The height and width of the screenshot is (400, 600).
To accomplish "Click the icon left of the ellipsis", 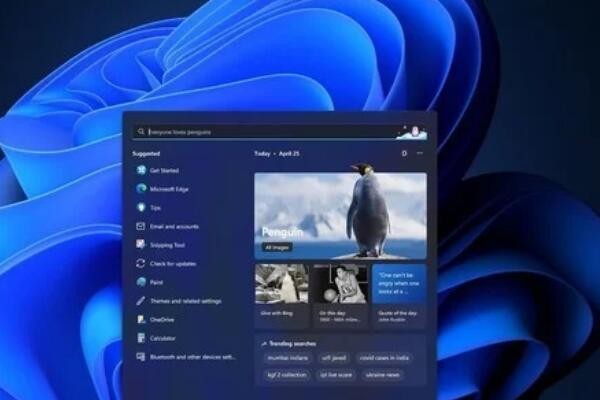I will [404, 153].
